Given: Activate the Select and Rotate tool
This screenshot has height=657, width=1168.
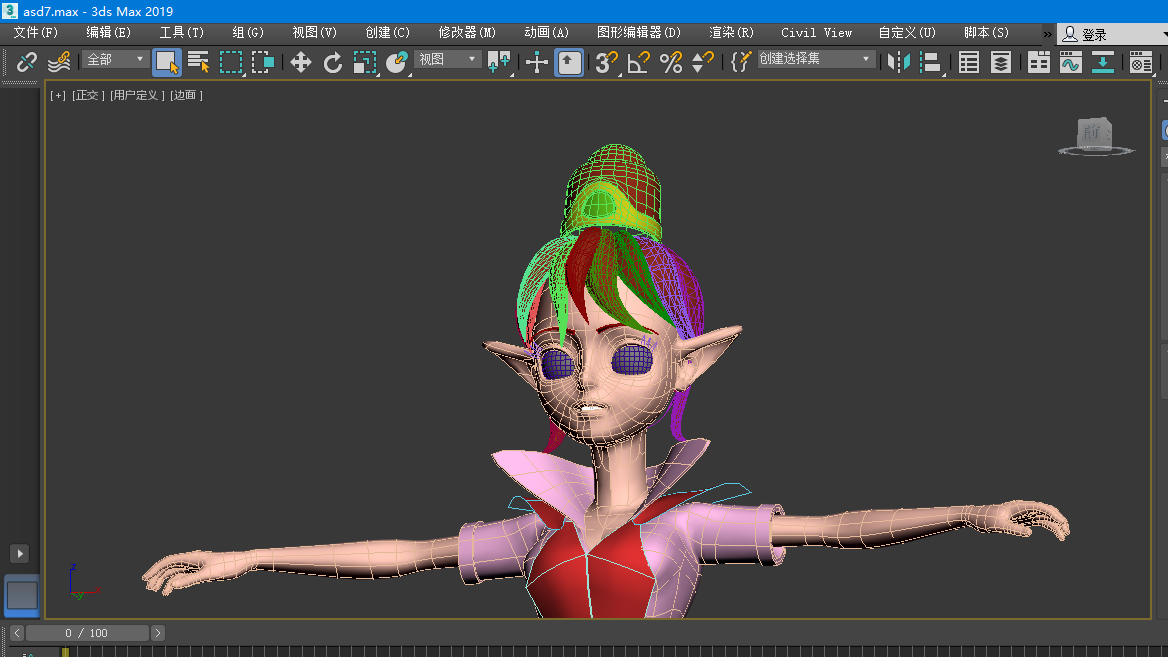Looking at the screenshot, I should [333, 63].
